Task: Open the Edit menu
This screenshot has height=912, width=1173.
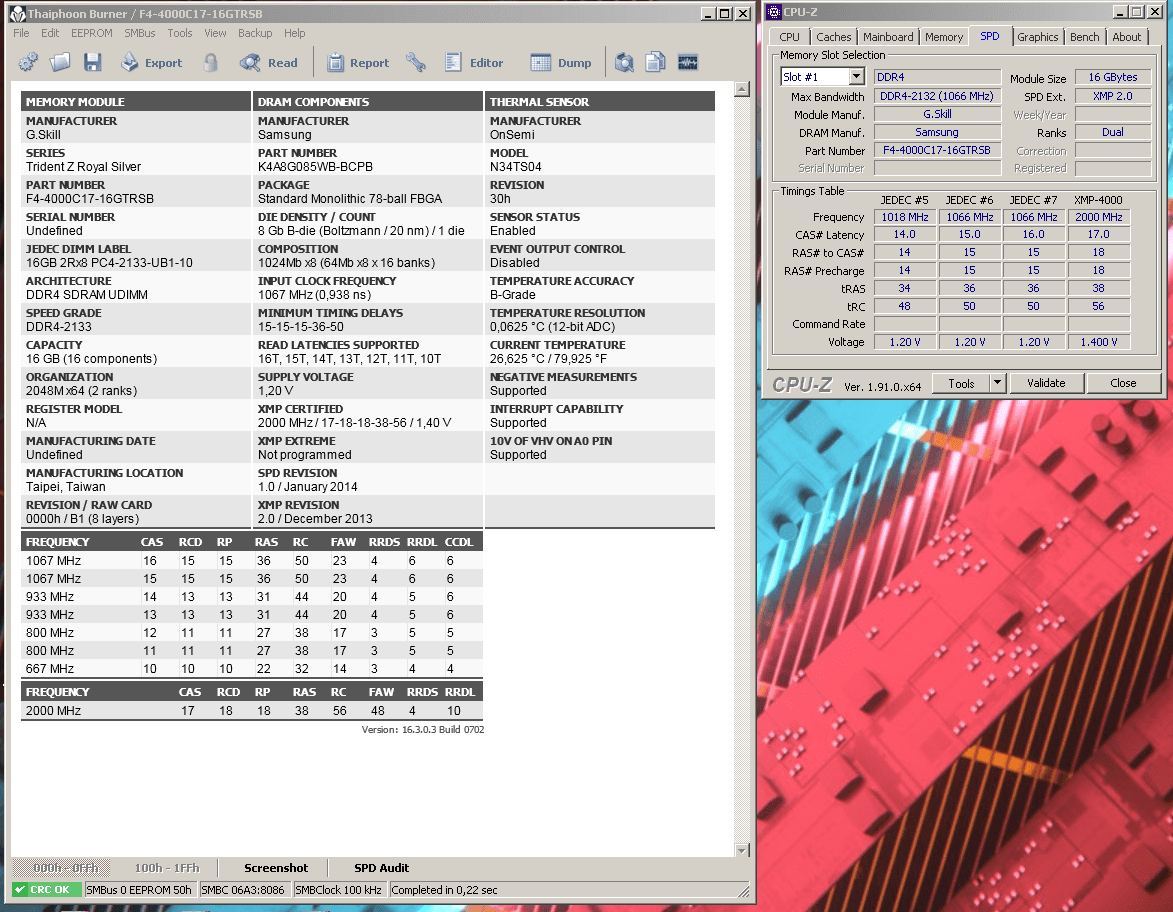Action: click(50, 33)
